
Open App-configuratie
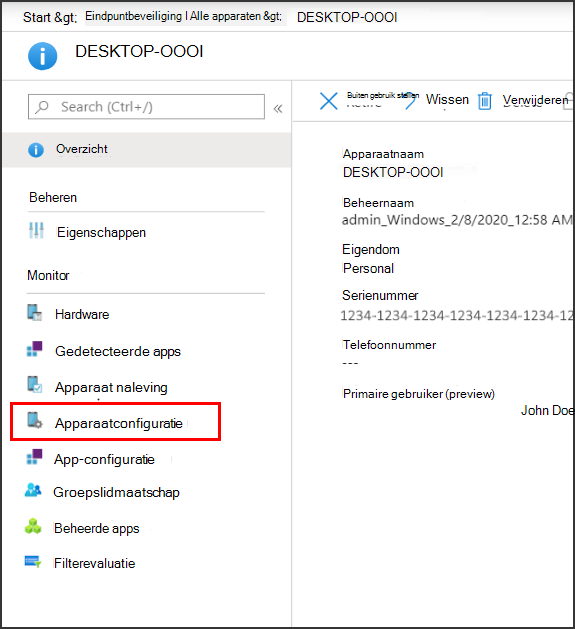click(x=104, y=459)
